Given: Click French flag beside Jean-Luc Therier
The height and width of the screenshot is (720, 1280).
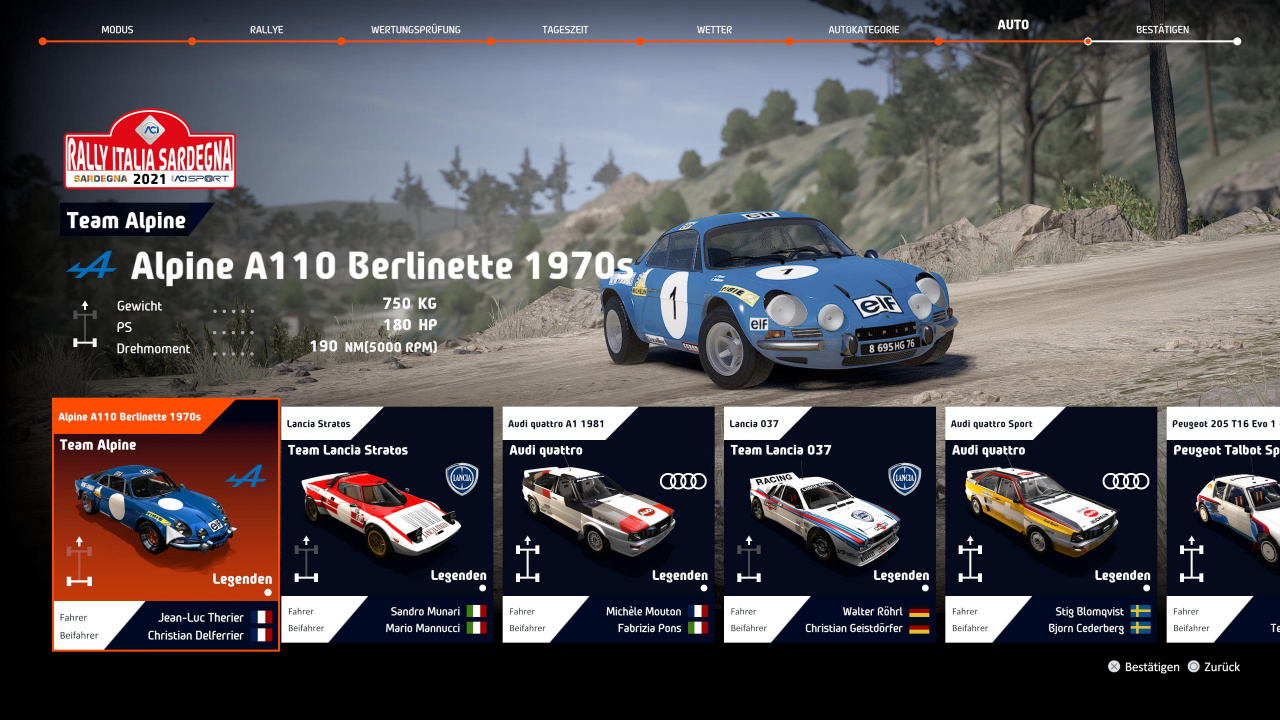Looking at the screenshot, I should pyautogui.click(x=262, y=617).
